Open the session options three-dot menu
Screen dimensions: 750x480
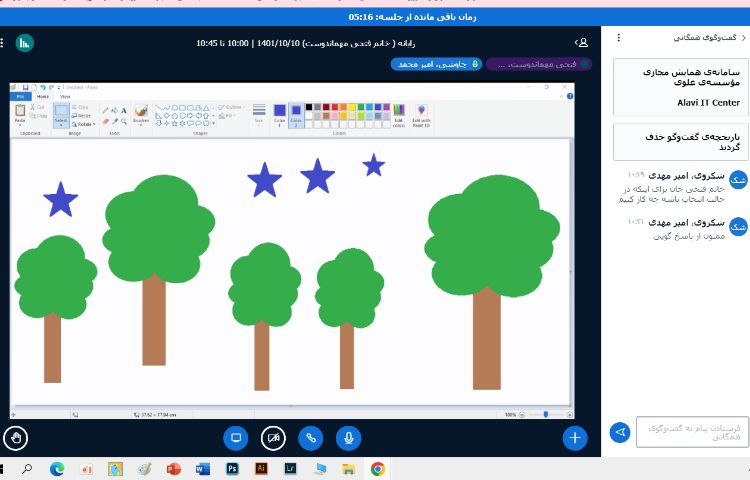click(5, 42)
